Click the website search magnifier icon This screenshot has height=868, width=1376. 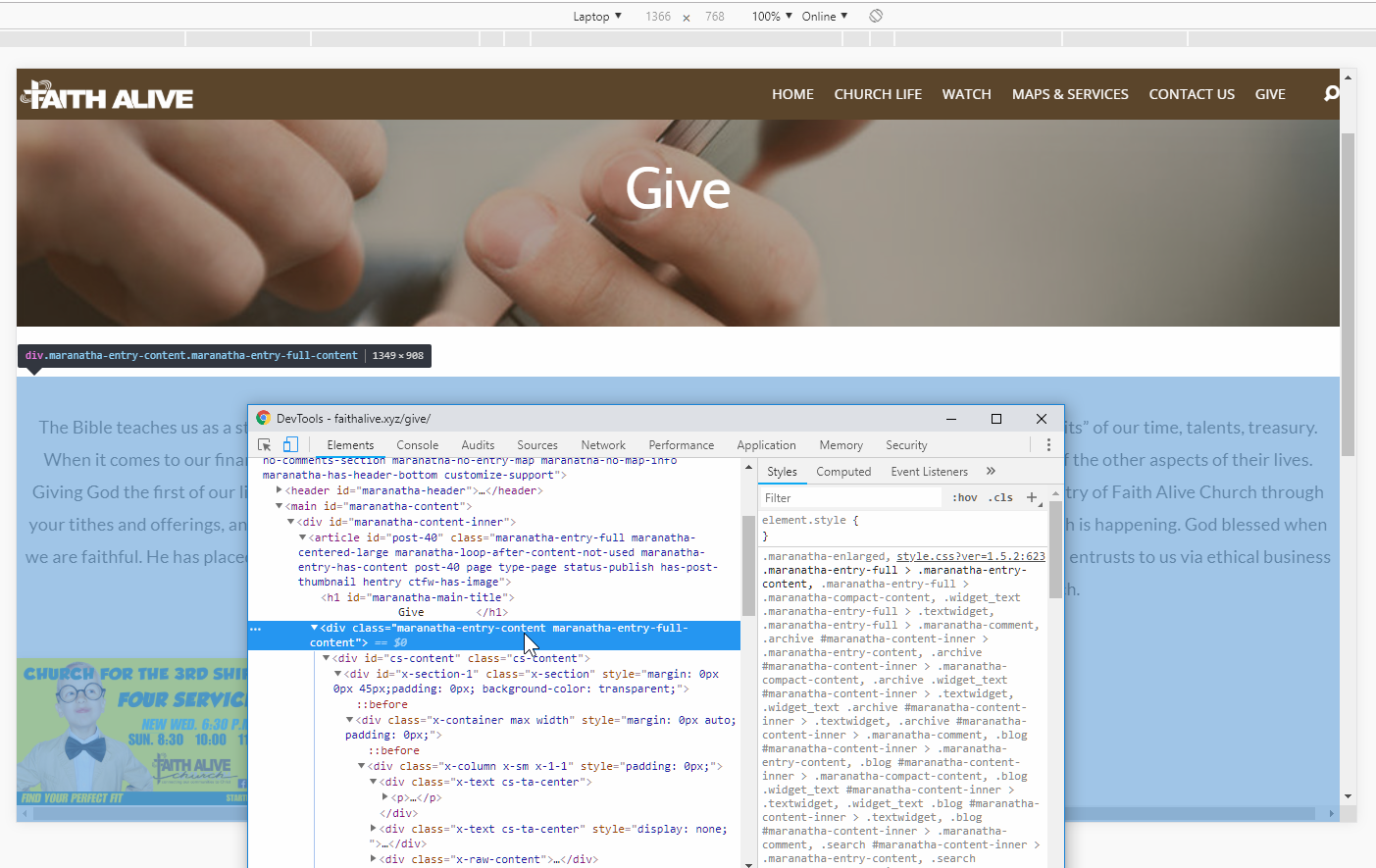tap(1331, 93)
